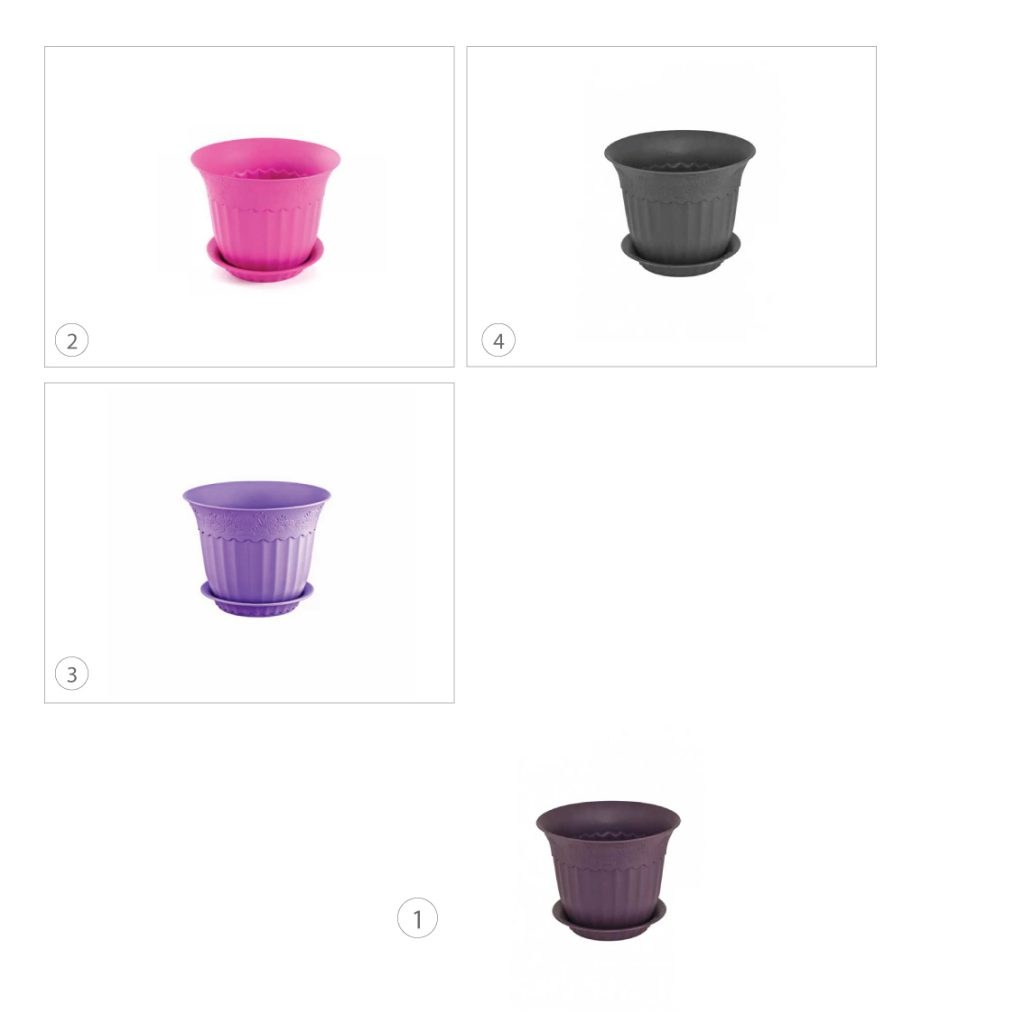Image resolution: width=1024 pixels, height=1024 pixels.
Task: Click inside the pink pot's opening
Action: (265, 158)
